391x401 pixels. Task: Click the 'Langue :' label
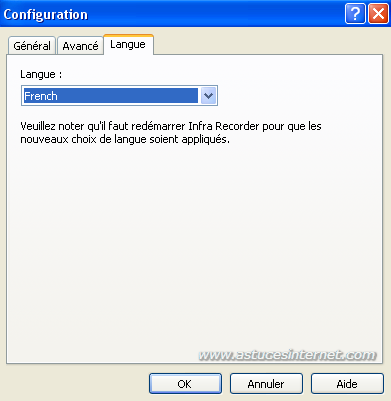point(41,74)
